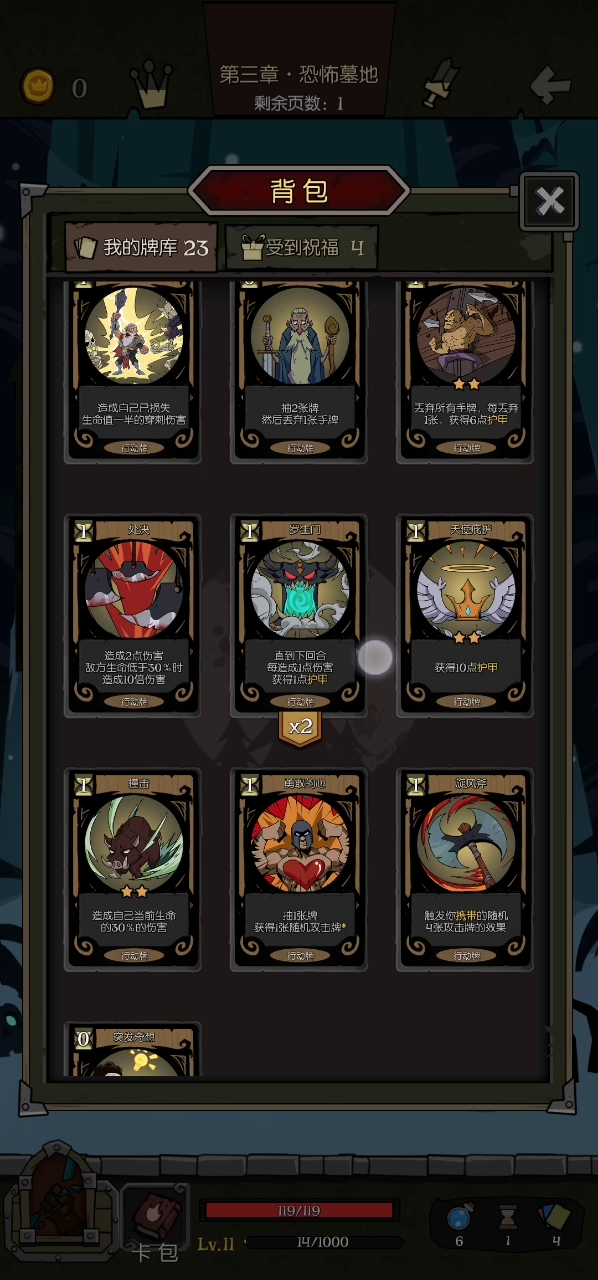
Task: Select the card that draws 2 cards
Action: click(299, 370)
